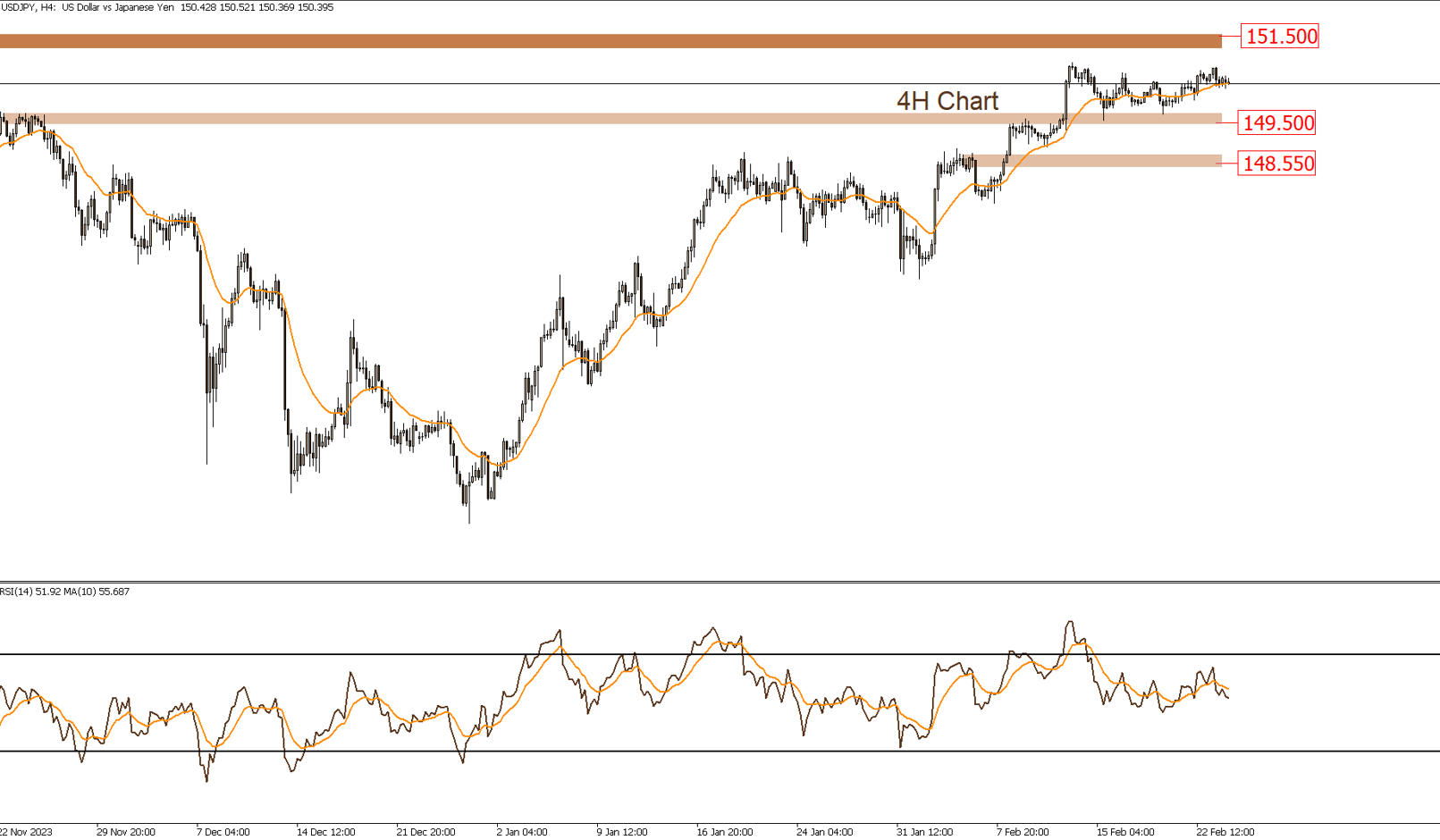Select the short support band at 148.550

pos(1098,161)
